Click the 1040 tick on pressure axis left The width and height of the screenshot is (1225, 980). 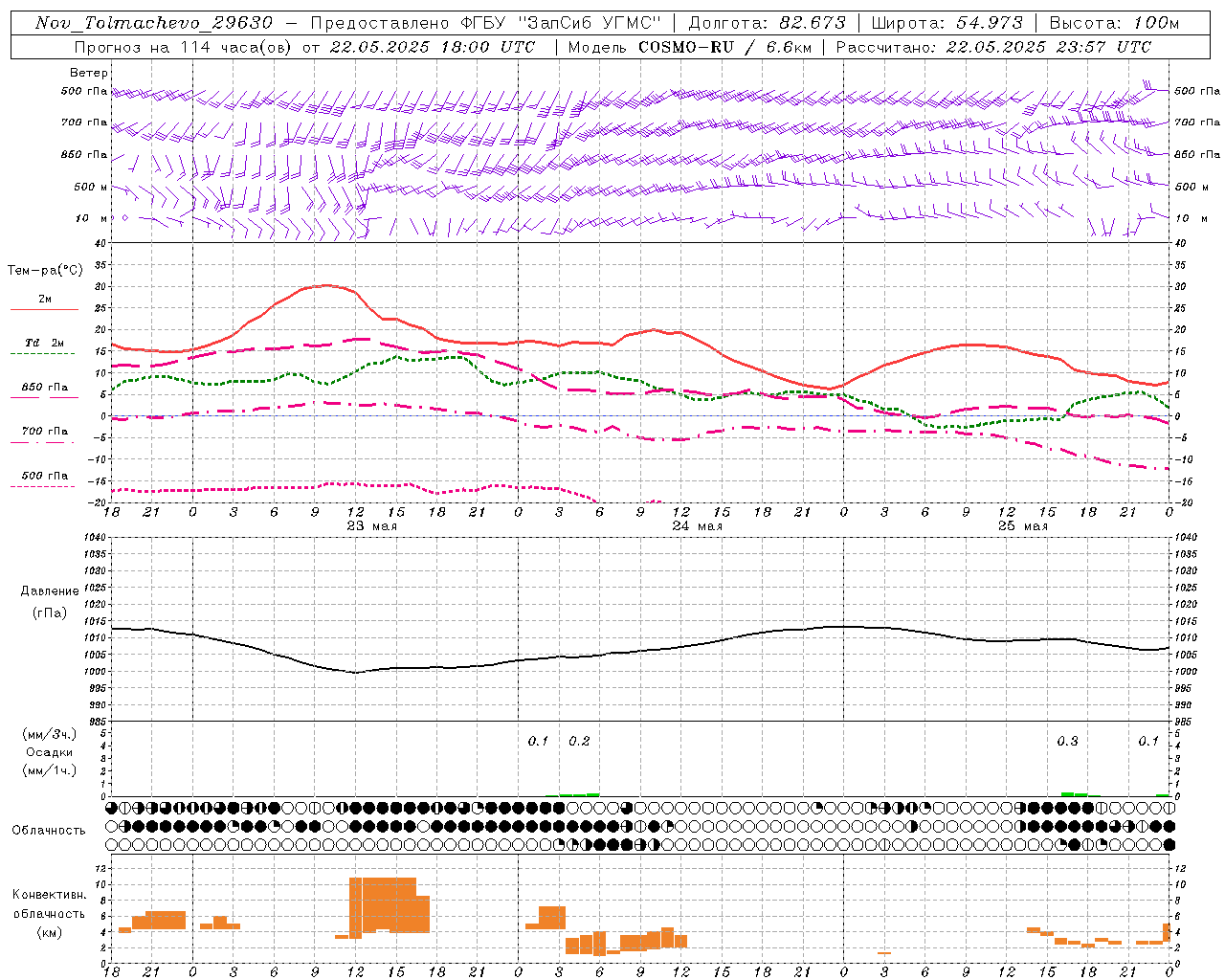coord(93,538)
